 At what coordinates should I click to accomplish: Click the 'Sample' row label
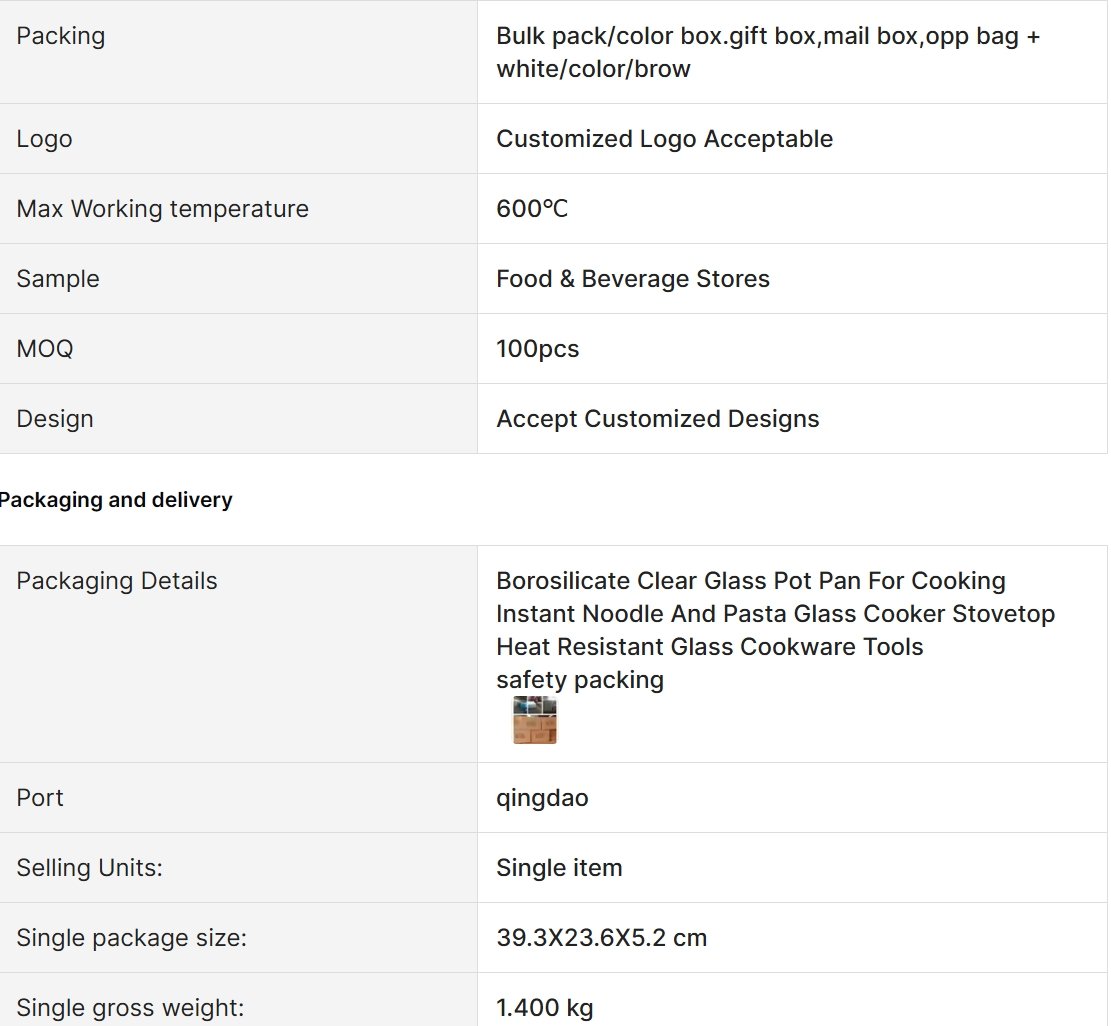pos(58,278)
